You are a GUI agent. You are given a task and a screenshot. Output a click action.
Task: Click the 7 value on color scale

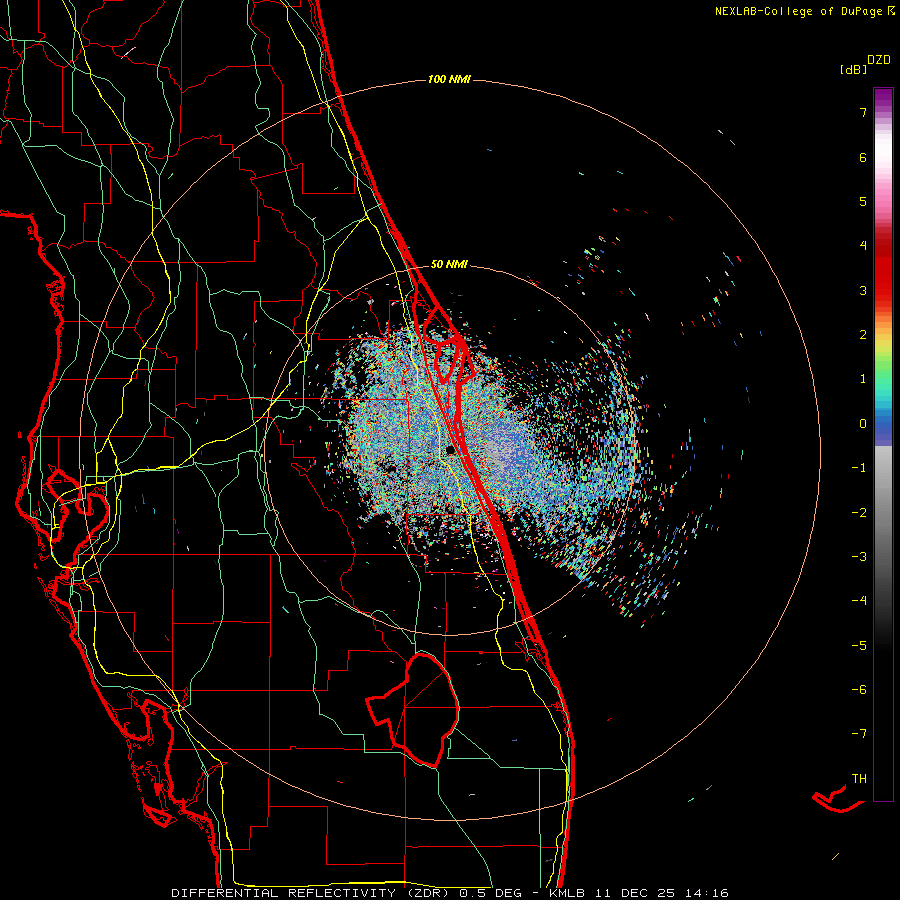point(863,112)
